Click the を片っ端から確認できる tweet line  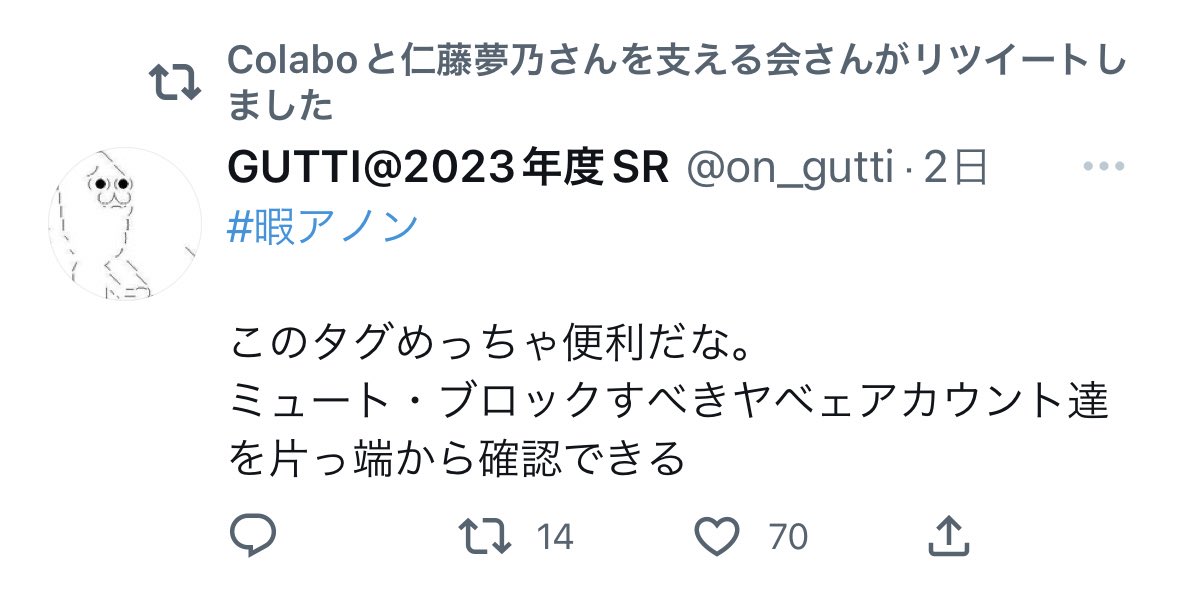tap(457, 458)
